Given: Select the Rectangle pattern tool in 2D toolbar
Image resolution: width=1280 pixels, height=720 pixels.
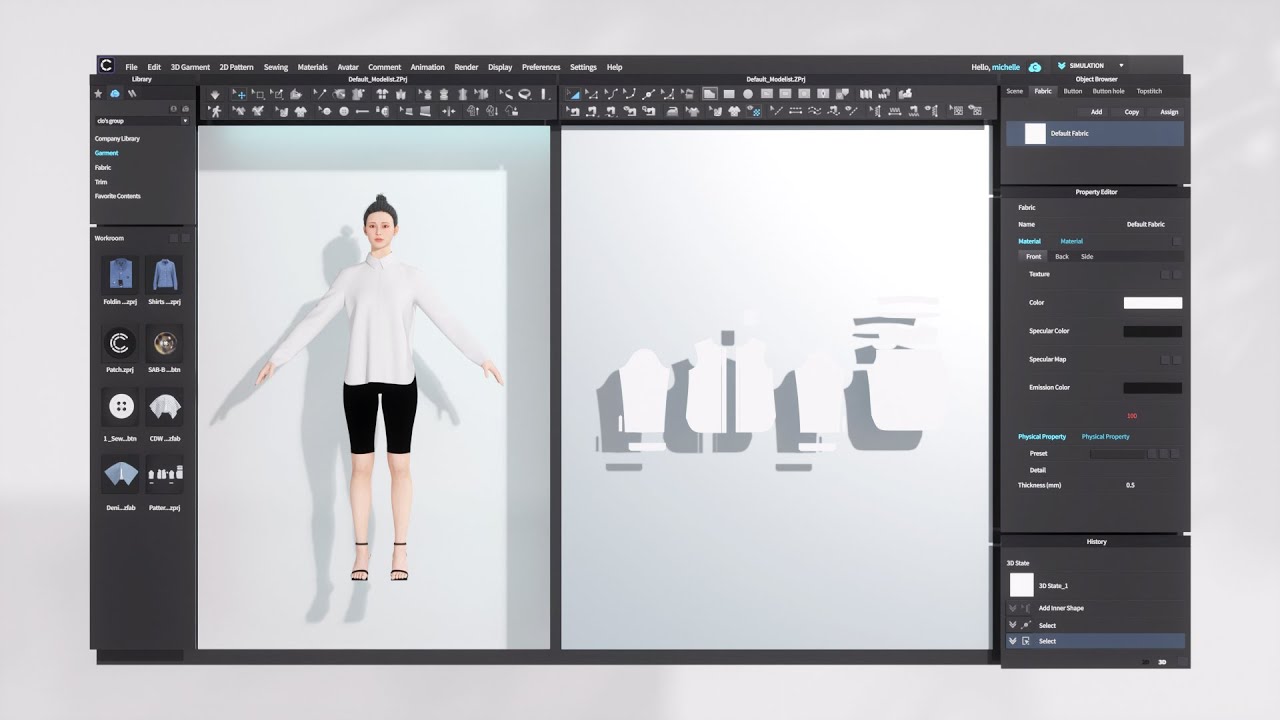Looking at the screenshot, I should click(x=729, y=94).
